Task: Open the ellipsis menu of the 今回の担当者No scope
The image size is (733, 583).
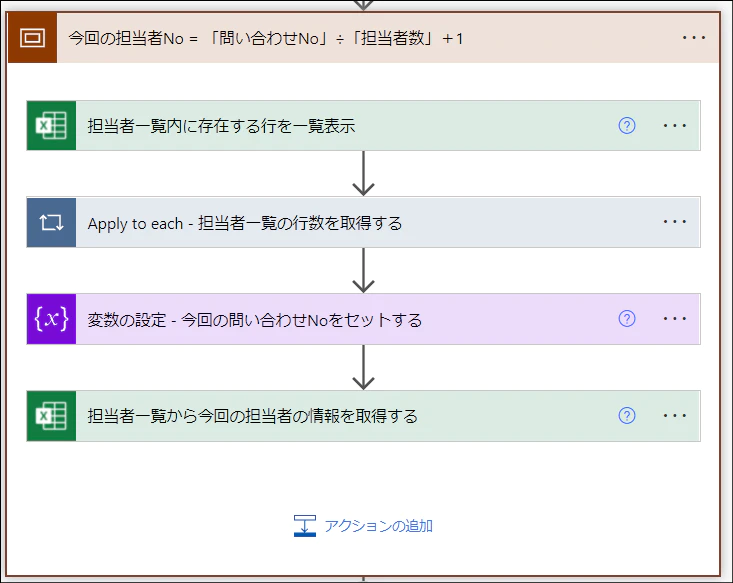Action: tap(694, 38)
